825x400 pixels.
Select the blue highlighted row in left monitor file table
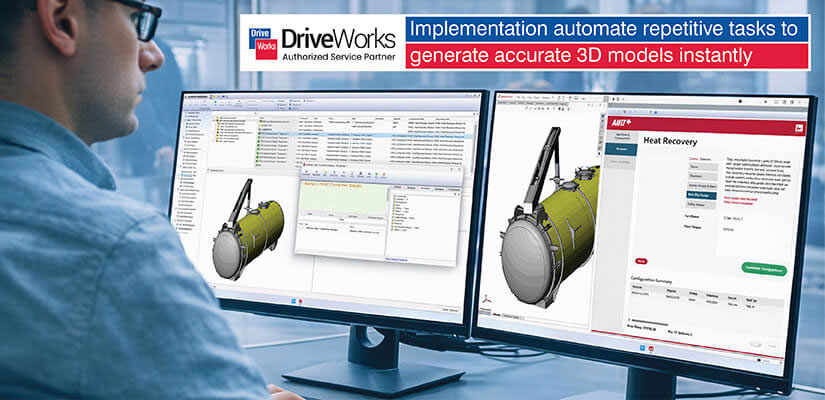(363, 136)
